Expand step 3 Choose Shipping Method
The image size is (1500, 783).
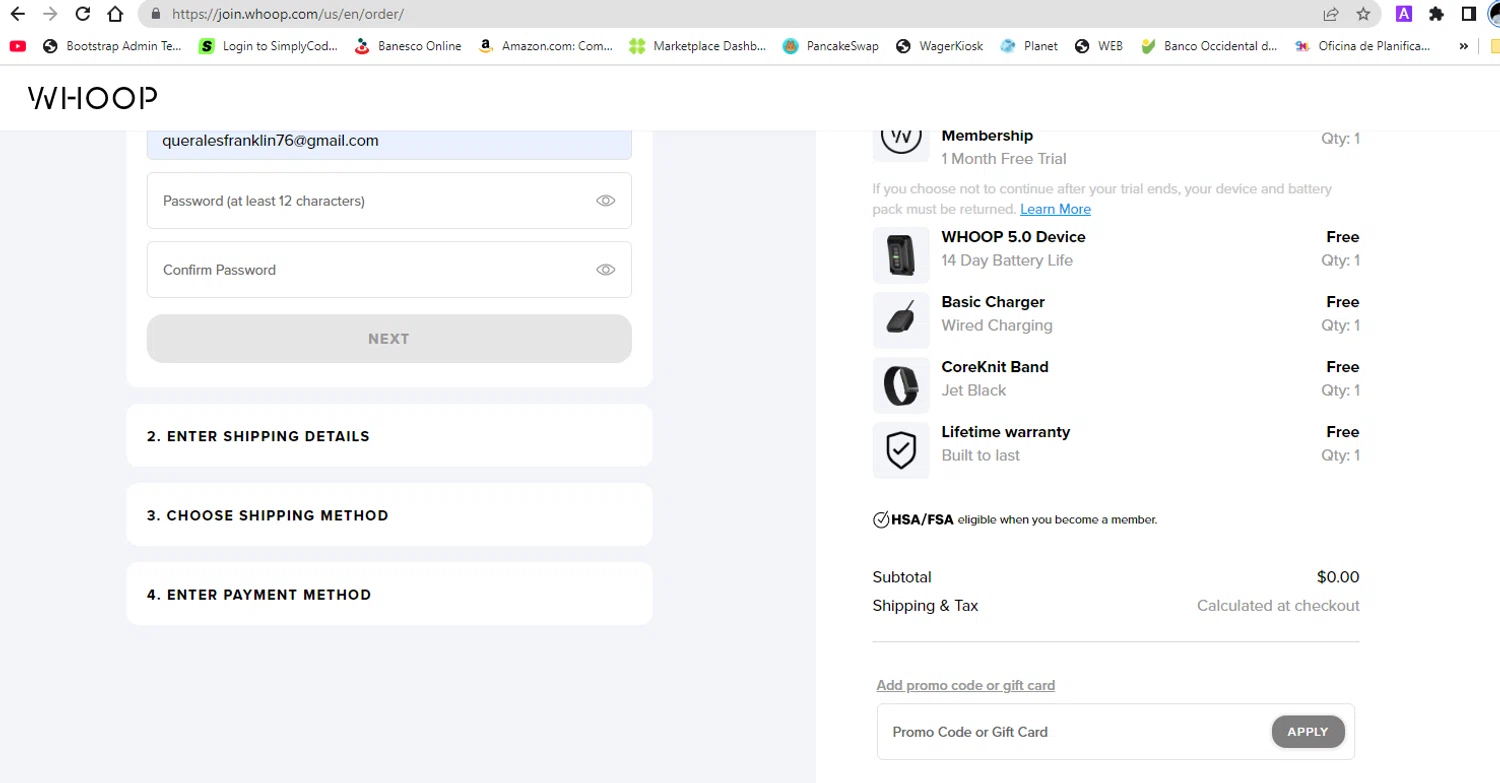coord(389,515)
